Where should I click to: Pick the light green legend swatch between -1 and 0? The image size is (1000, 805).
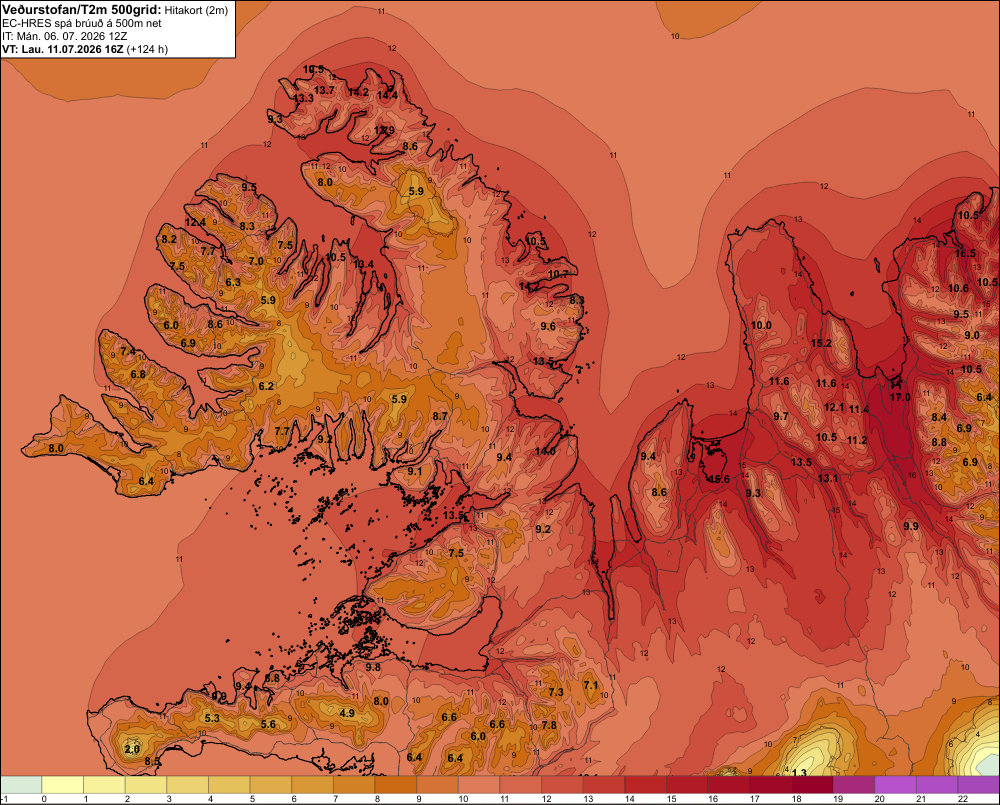tap(21, 784)
